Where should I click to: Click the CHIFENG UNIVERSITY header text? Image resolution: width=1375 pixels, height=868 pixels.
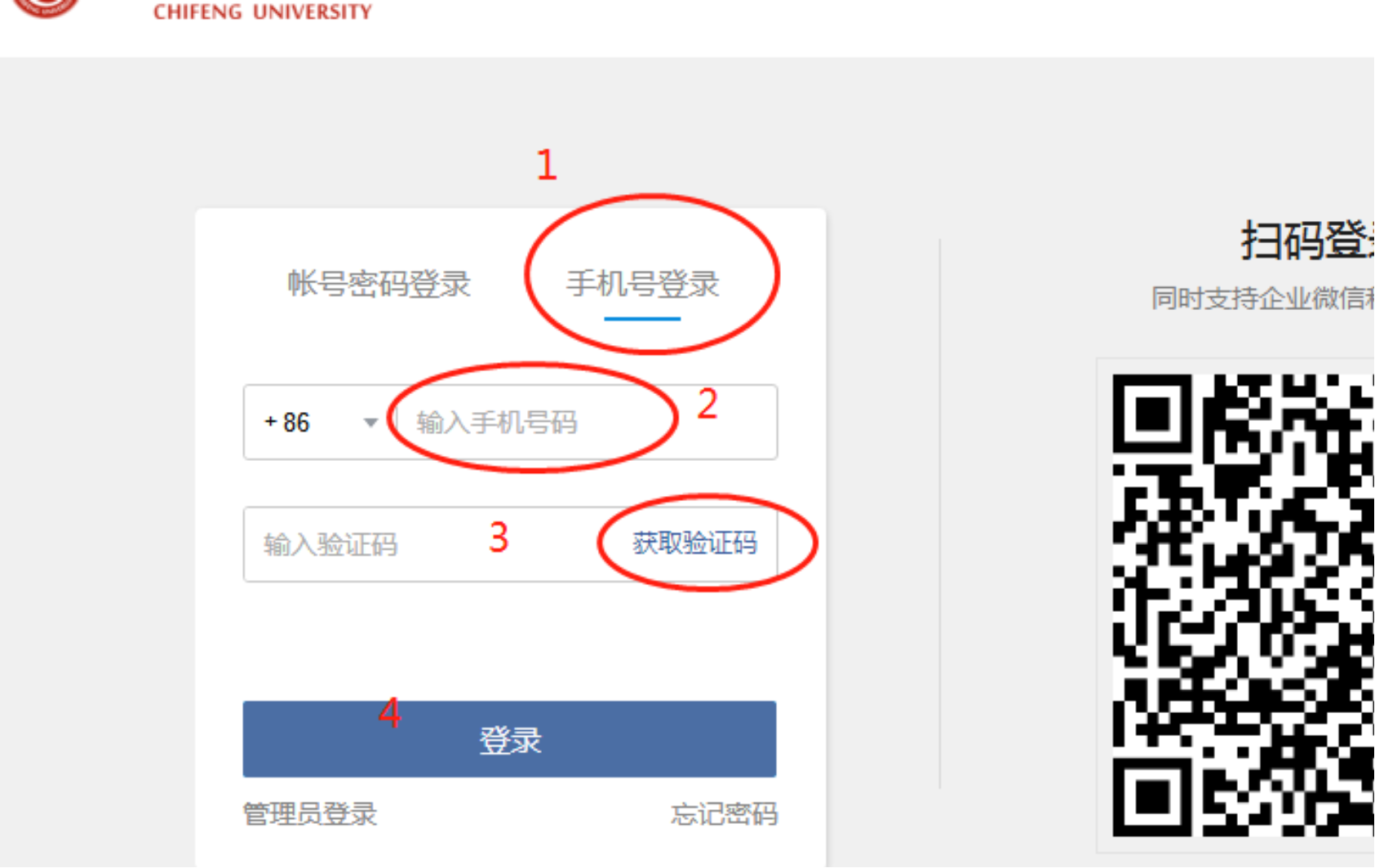(263, 11)
